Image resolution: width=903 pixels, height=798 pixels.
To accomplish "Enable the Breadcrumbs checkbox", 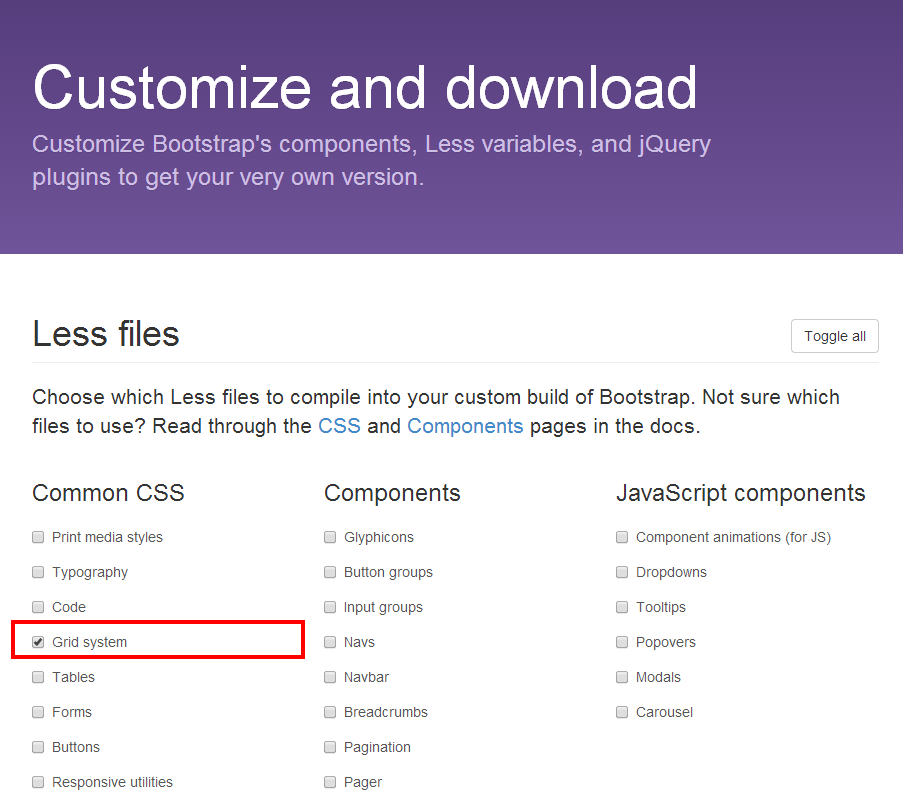I will coord(330,712).
